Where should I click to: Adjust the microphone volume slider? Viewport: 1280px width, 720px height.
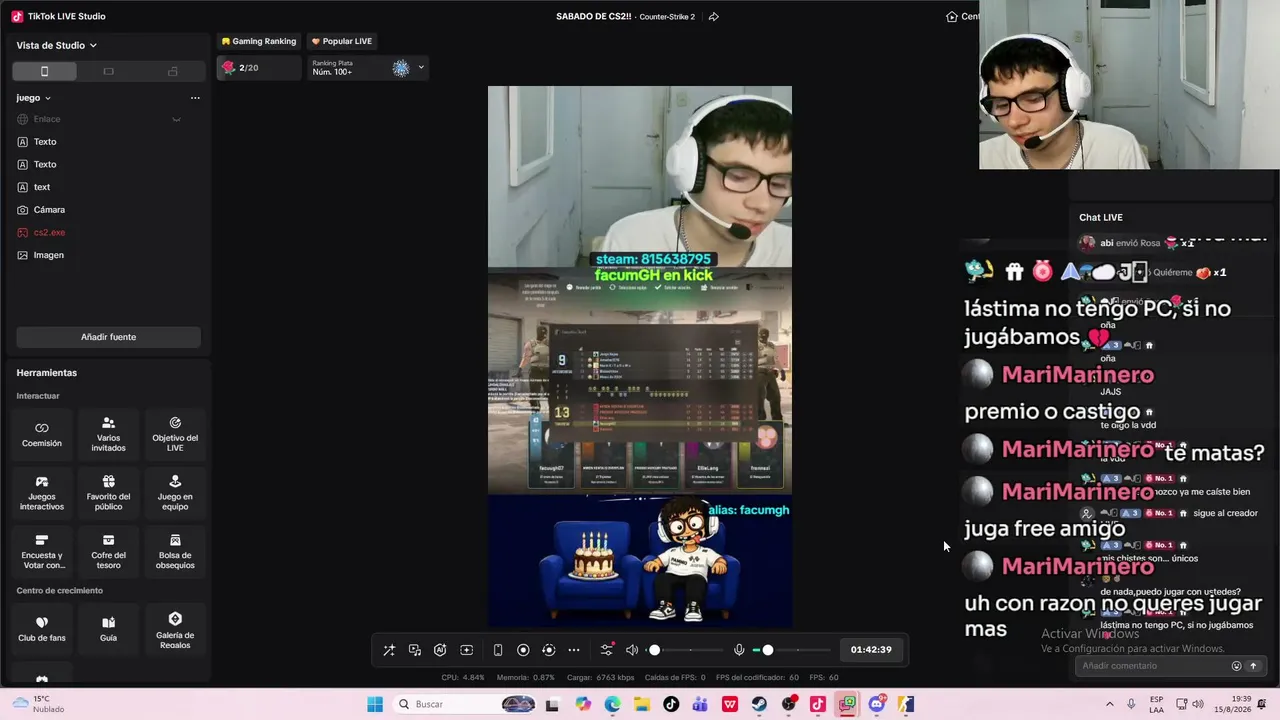pos(792,650)
